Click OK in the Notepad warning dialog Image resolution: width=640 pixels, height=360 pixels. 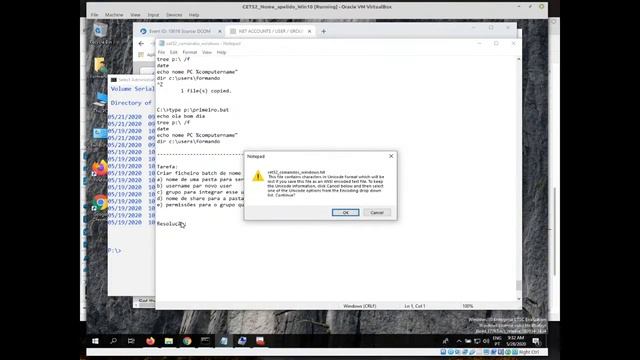tap(345, 213)
